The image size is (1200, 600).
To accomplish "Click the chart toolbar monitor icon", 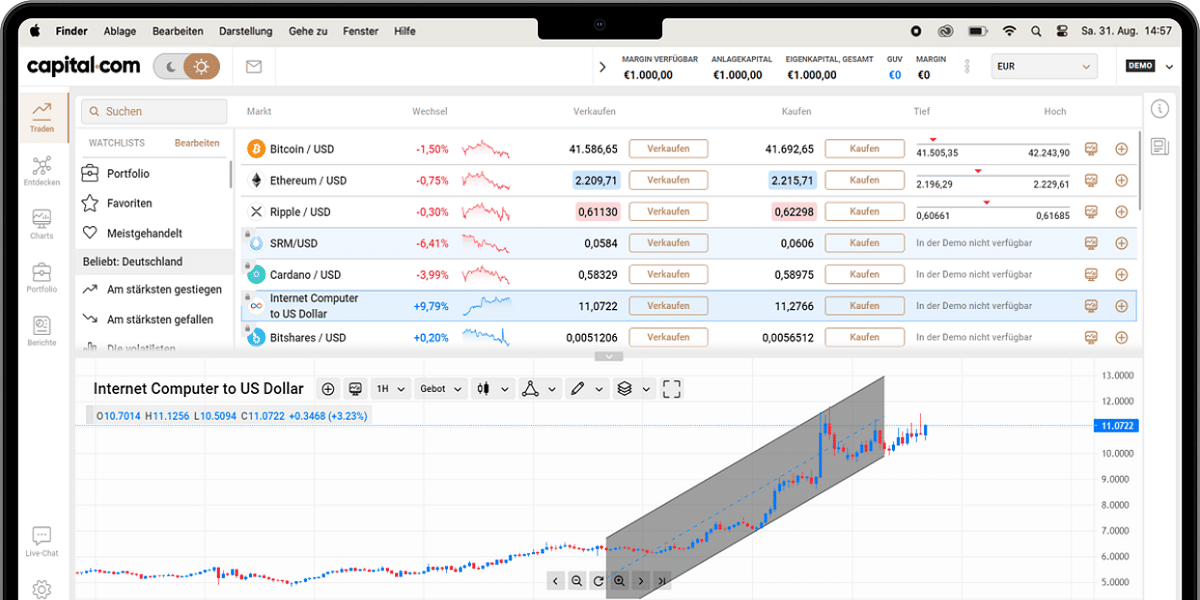I will [x=355, y=389].
